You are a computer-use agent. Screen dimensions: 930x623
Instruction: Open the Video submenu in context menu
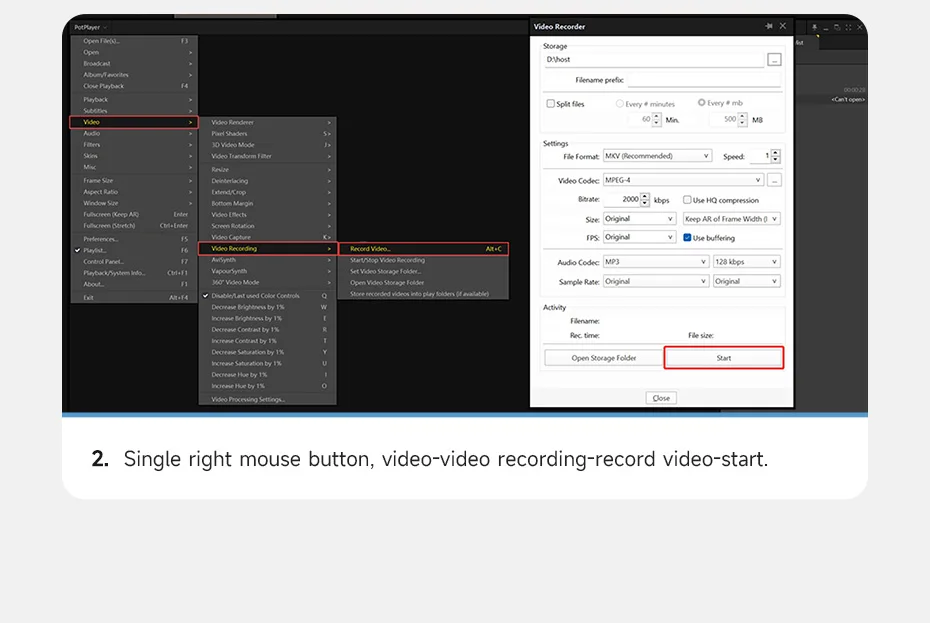tap(134, 122)
